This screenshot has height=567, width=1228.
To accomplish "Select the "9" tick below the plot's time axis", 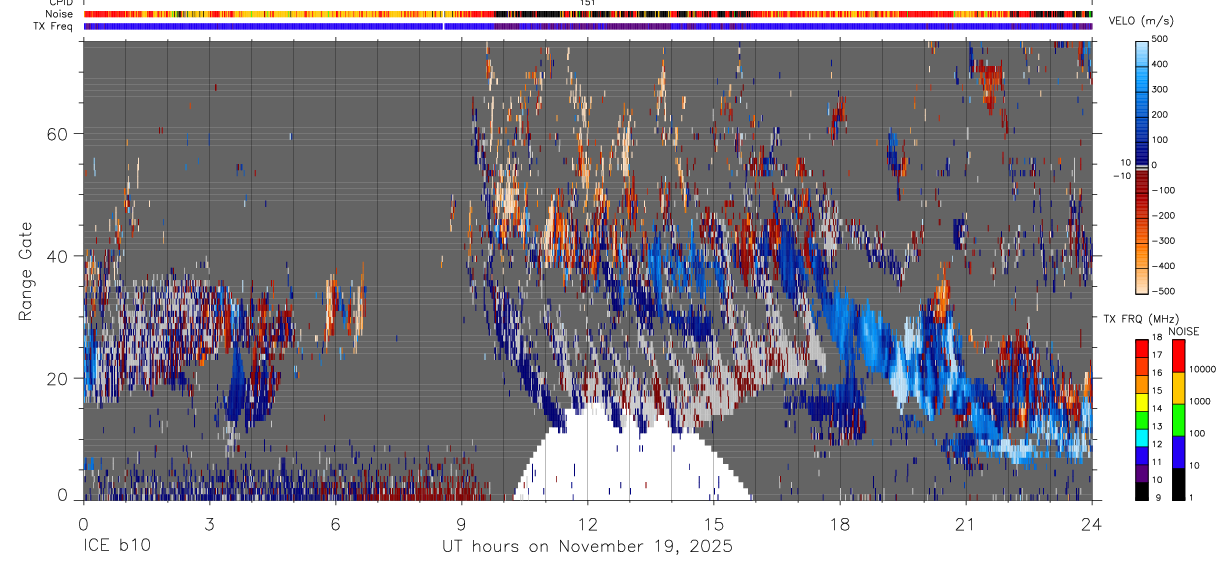I will click(x=461, y=523).
